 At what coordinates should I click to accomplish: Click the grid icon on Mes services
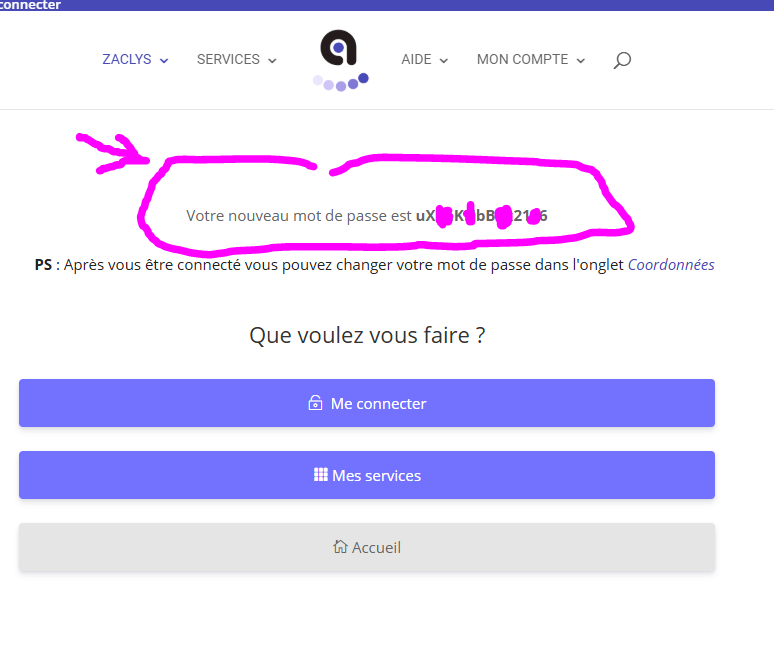tap(320, 474)
